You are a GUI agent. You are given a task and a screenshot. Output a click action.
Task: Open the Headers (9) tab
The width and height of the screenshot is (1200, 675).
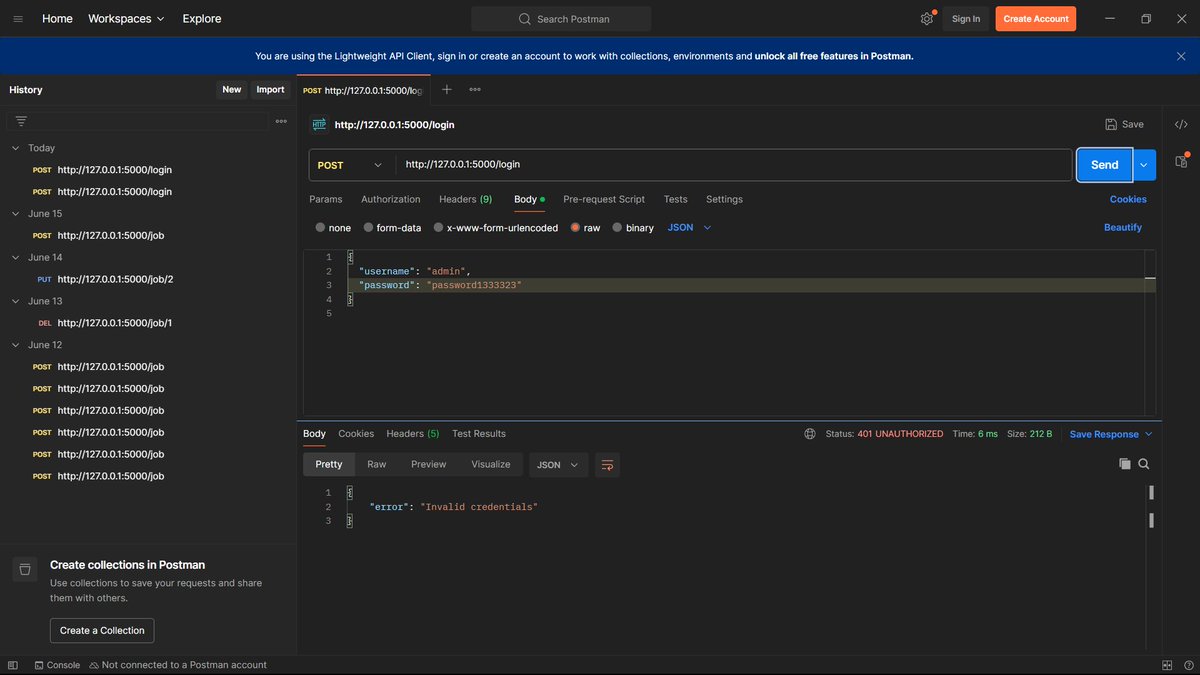pyautogui.click(x=465, y=199)
